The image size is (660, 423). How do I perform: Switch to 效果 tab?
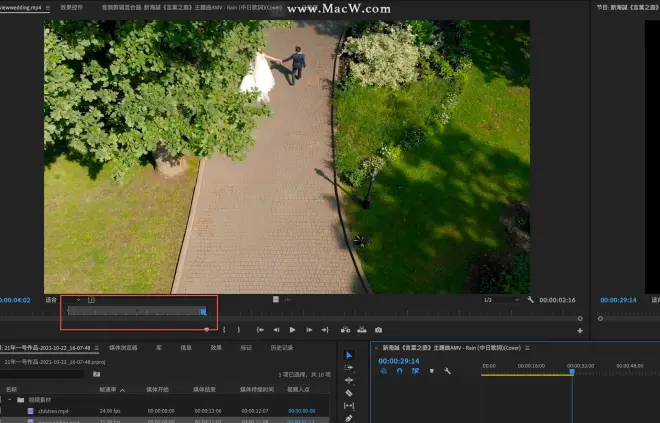pyautogui.click(x=216, y=348)
